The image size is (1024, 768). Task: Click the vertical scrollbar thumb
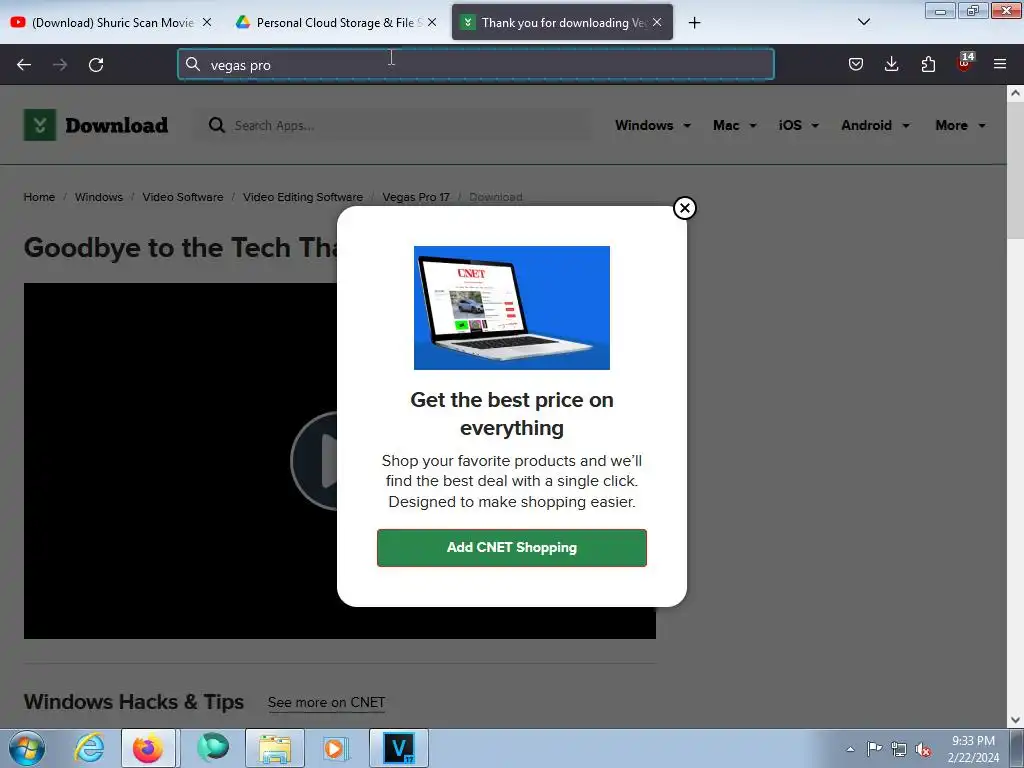1015,171
